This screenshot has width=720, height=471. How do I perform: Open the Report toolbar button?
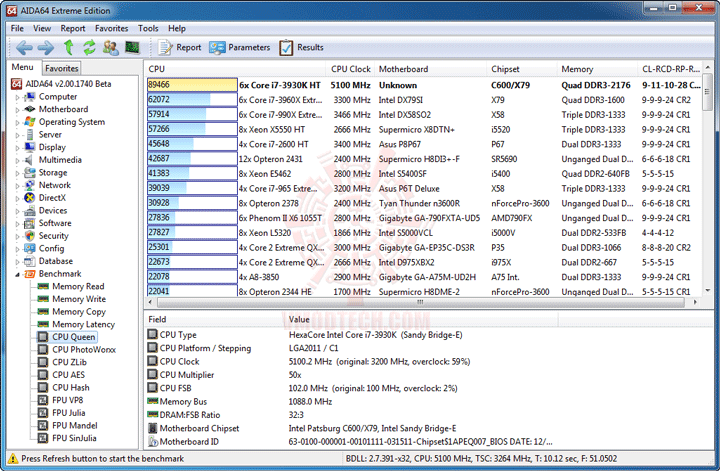[x=180, y=47]
